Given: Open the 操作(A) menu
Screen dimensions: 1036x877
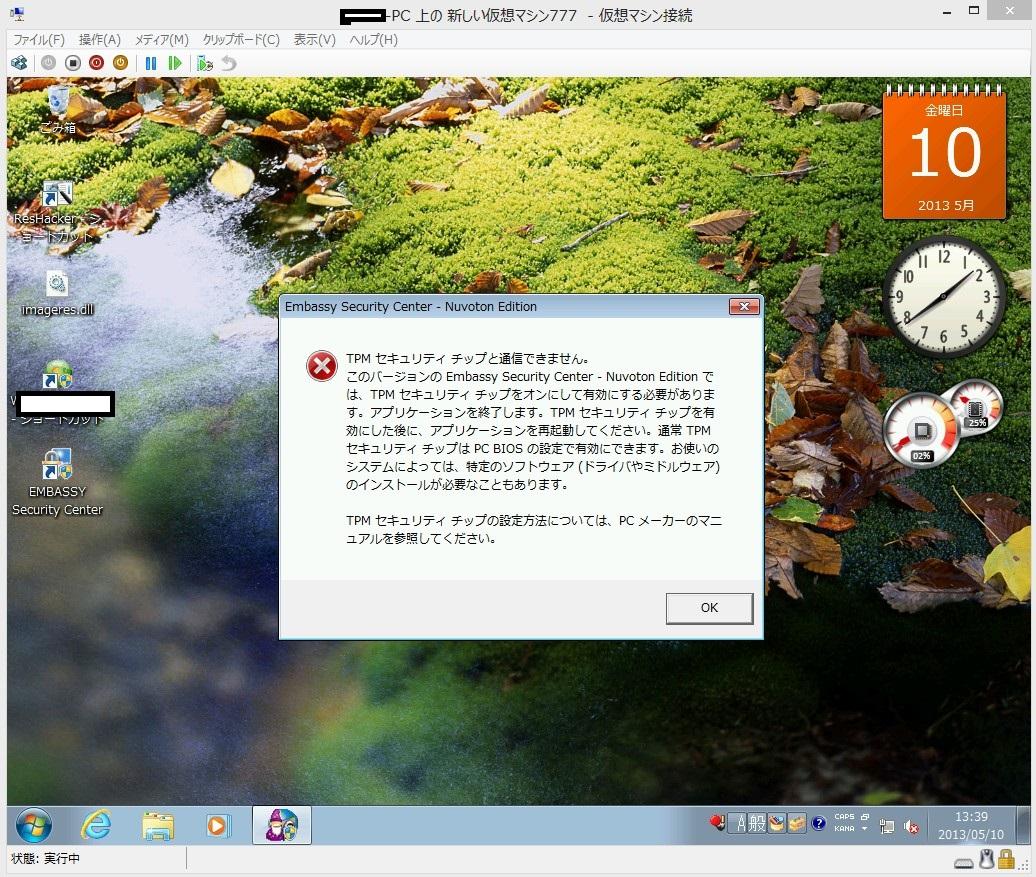Looking at the screenshot, I should coord(99,40).
